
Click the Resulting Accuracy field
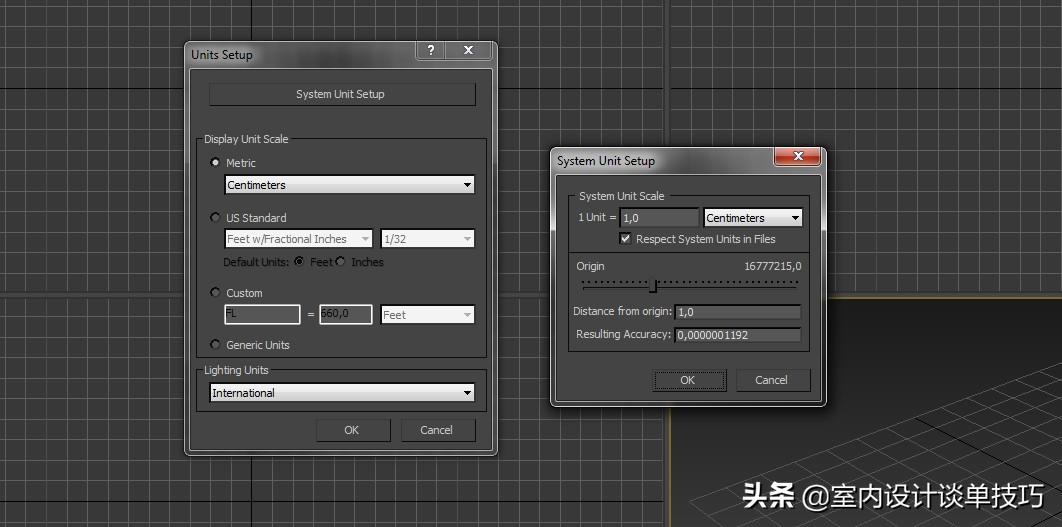(x=738, y=335)
